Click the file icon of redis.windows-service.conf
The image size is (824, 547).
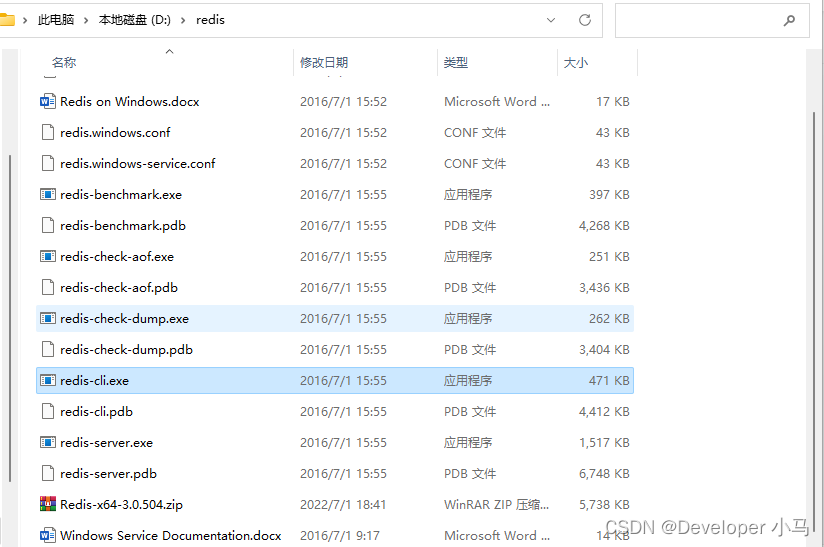[48, 163]
